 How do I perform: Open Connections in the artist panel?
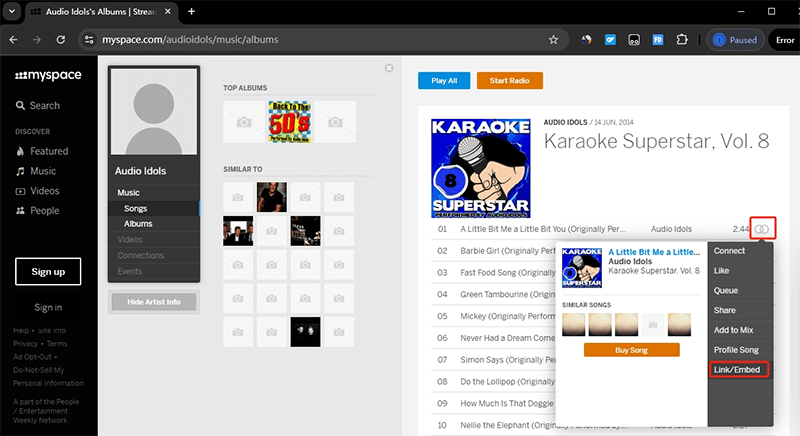154,255
